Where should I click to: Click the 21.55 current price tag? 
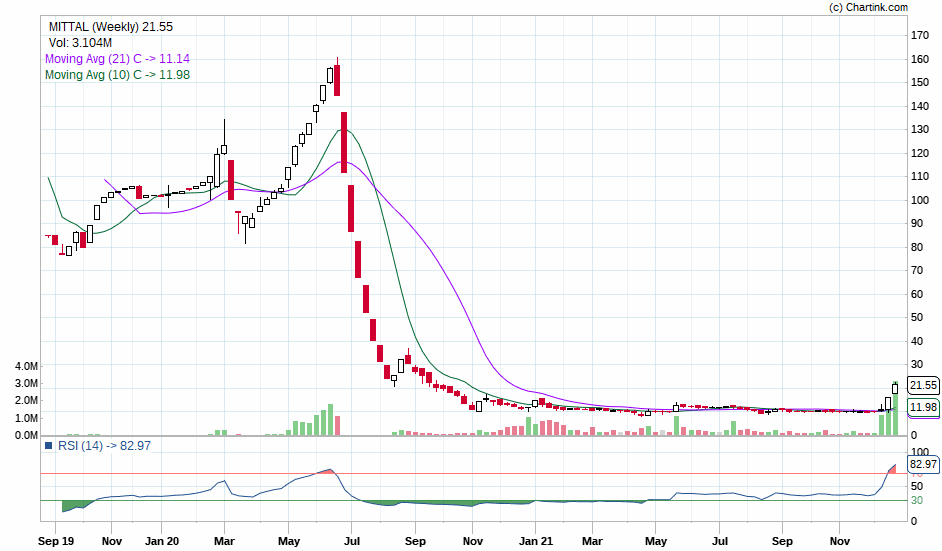(x=923, y=385)
